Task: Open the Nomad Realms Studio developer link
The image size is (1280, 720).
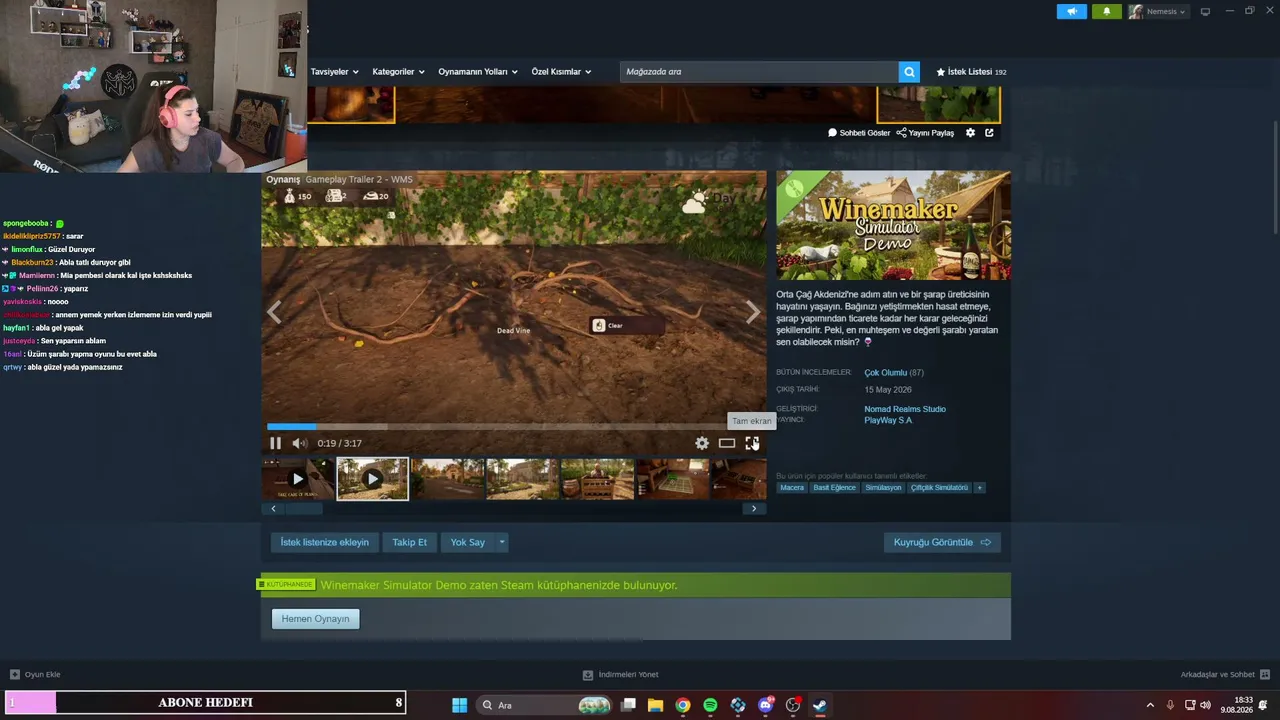Action: click(x=905, y=409)
